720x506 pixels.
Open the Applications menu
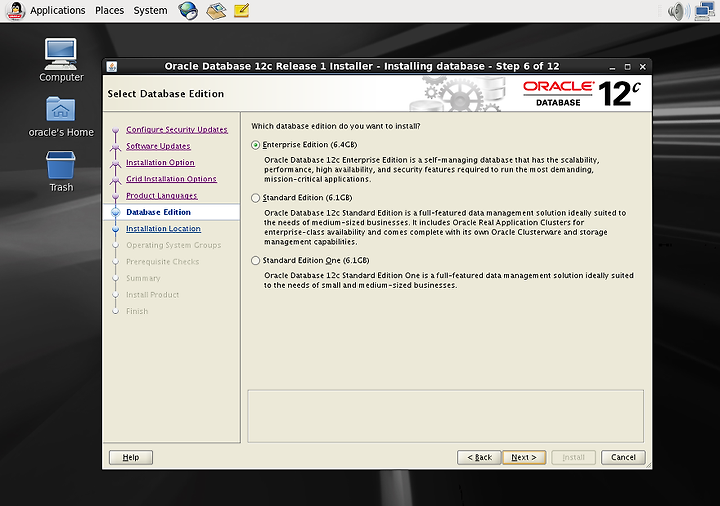pos(57,10)
